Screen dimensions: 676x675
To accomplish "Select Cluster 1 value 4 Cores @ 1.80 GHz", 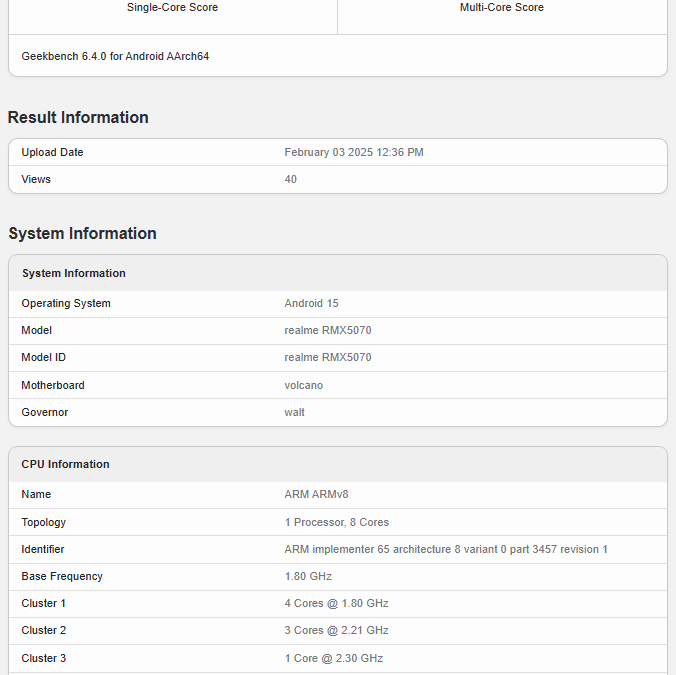I will [336, 603].
